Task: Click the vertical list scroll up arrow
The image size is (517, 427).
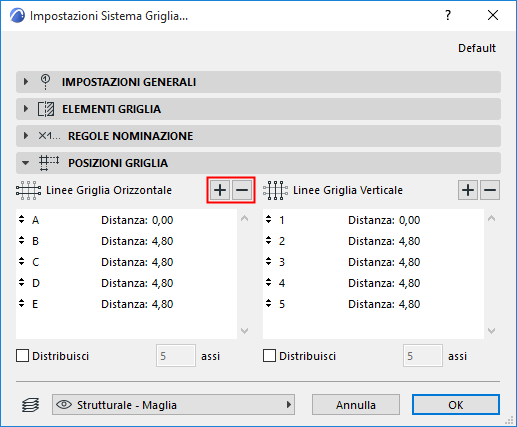Action: tap(491, 219)
